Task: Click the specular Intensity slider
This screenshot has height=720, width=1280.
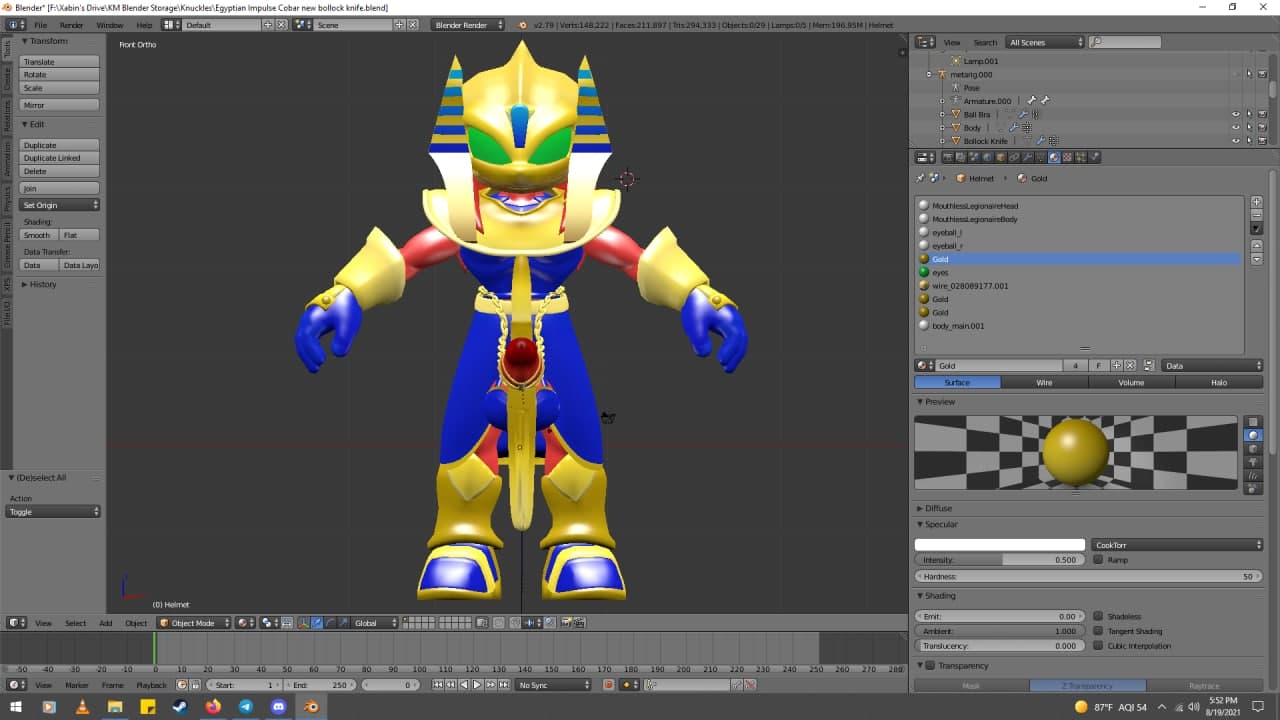Action: pos(999,560)
